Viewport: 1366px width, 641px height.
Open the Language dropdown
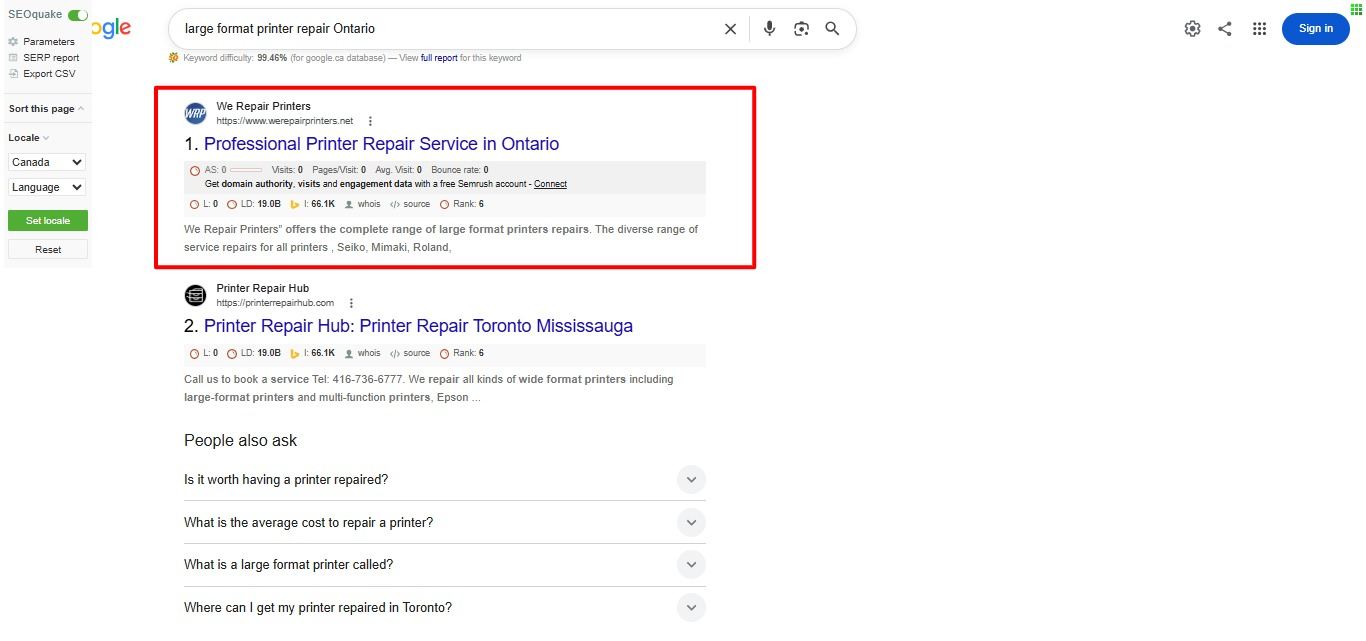click(47, 187)
